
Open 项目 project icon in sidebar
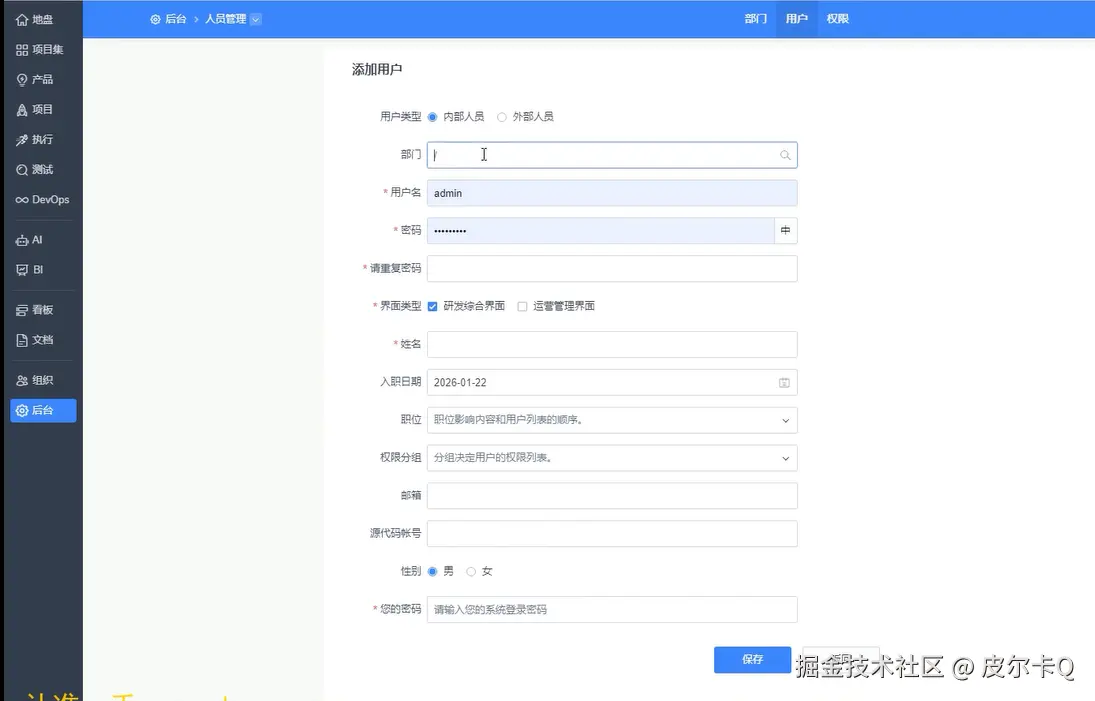coord(22,110)
